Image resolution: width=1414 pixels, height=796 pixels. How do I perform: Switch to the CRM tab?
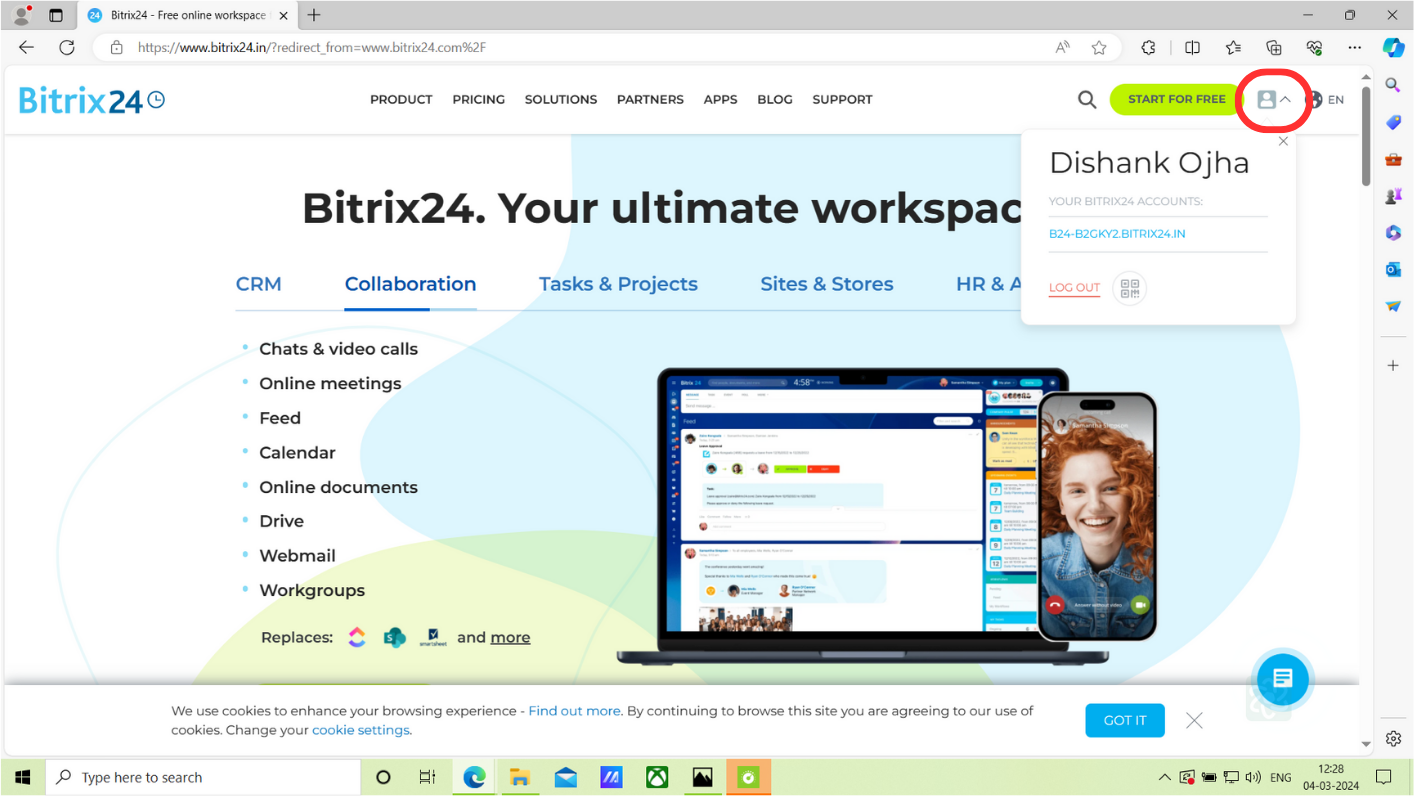point(259,284)
